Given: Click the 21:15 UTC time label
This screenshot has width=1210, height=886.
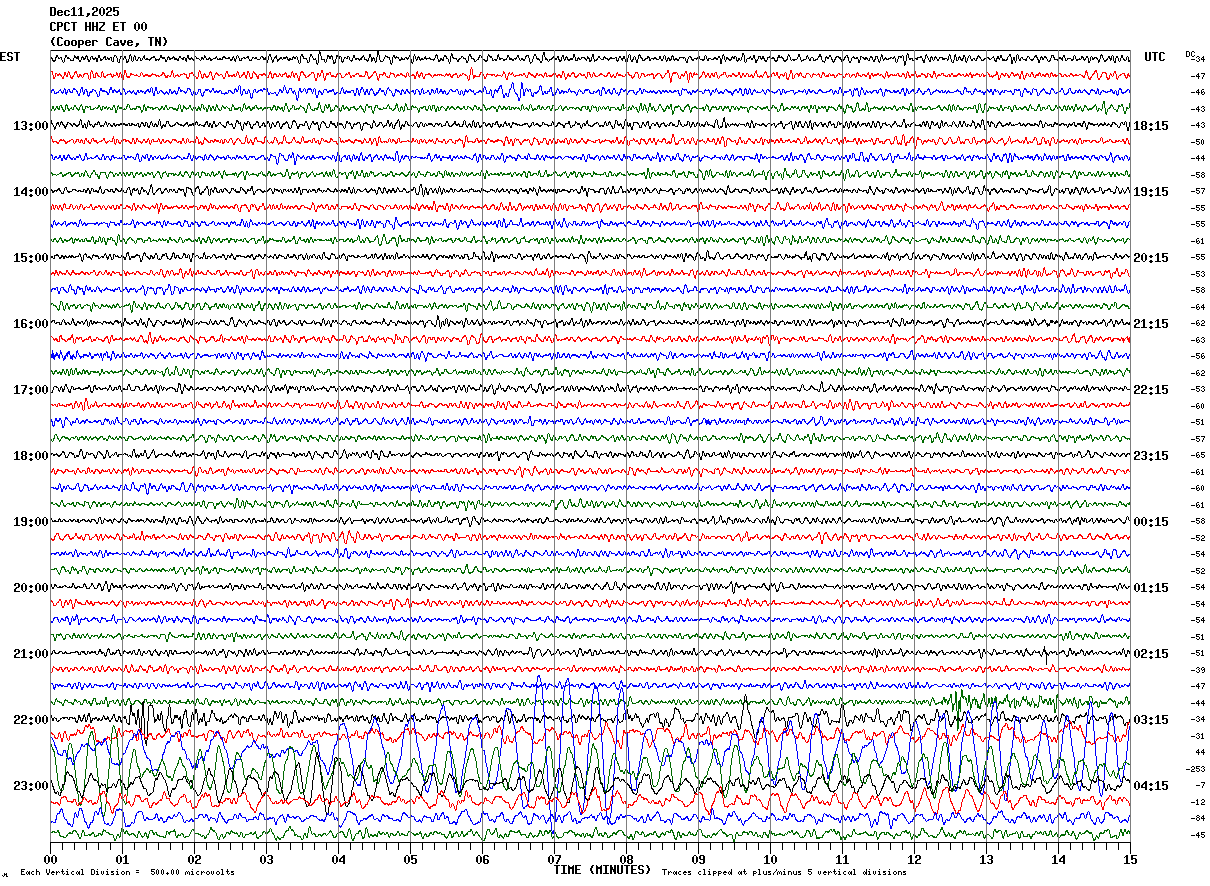Looking at the screenshot, I should click(x=1151, y=324).
